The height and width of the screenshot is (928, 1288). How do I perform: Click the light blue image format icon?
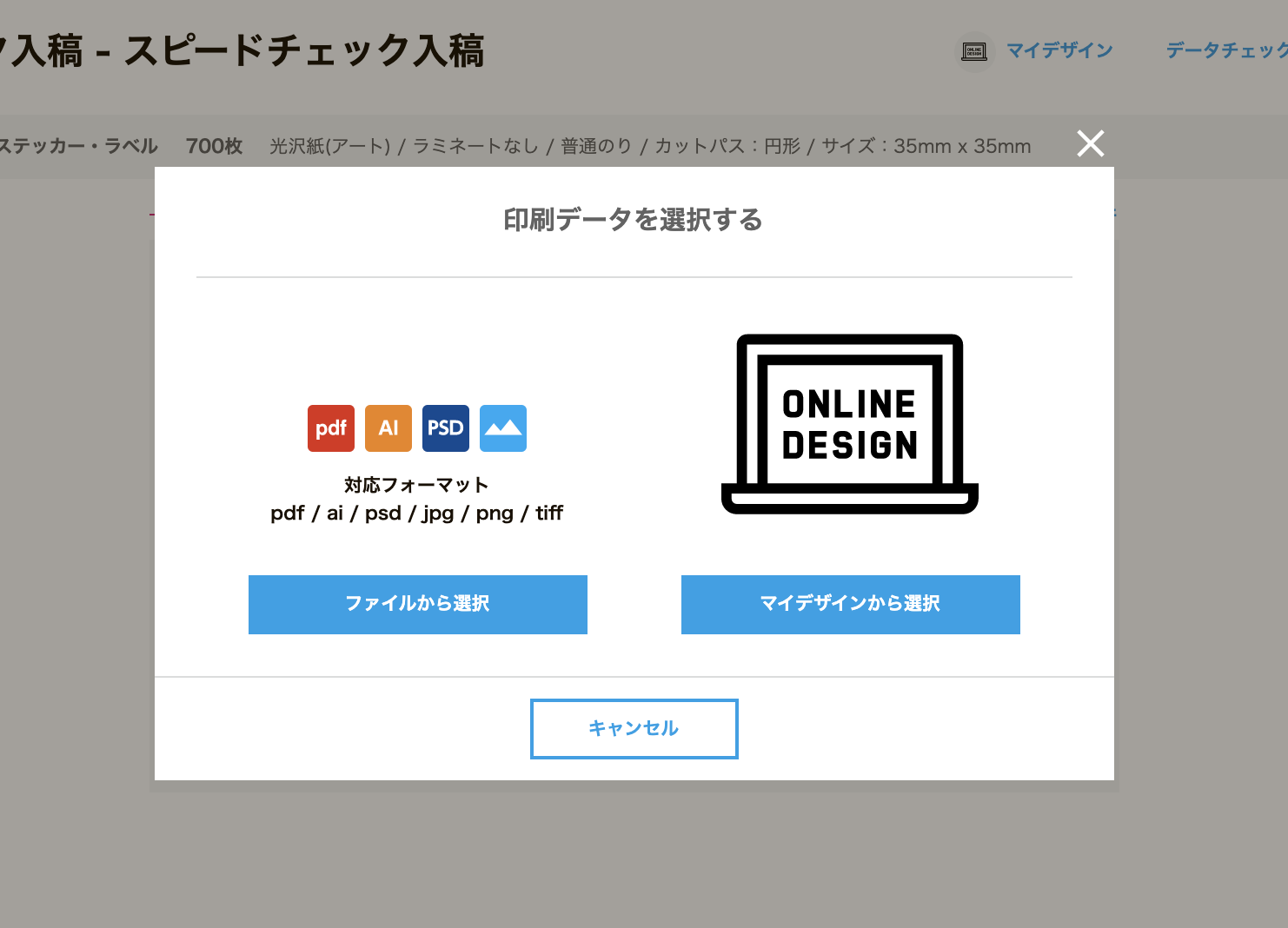click(x=502, y=428)
